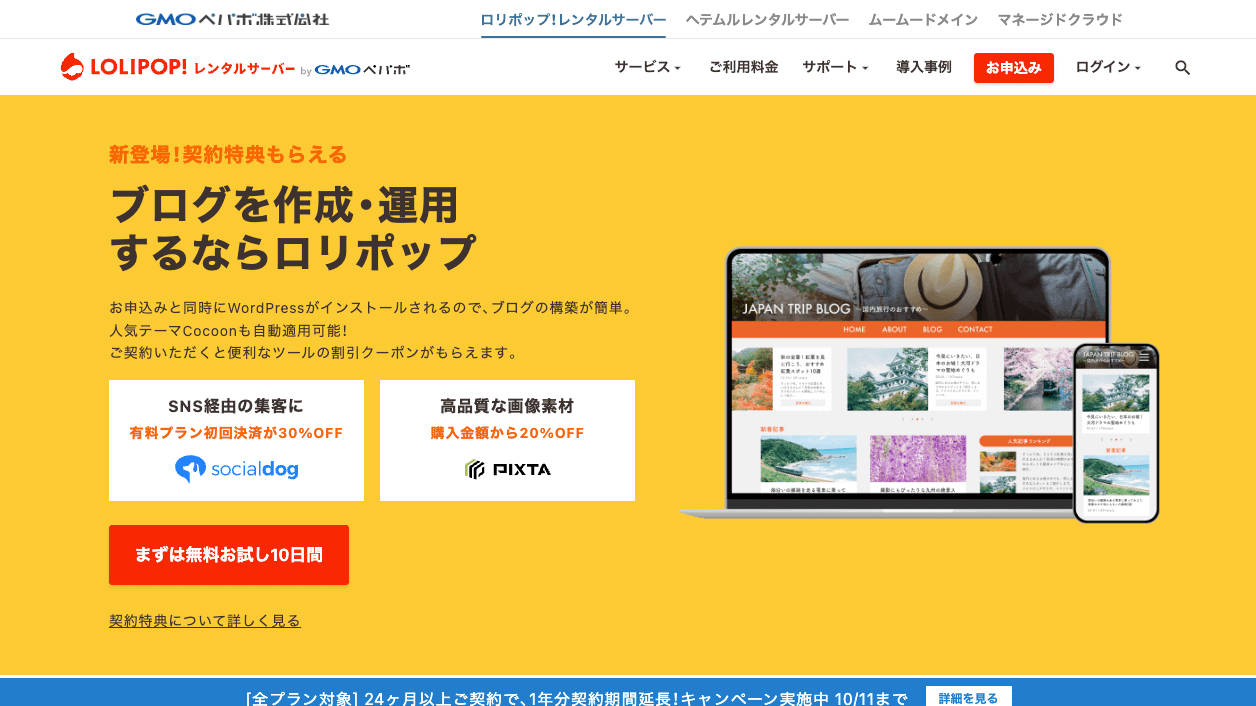Switch to ヘテムルレンタルサーバー tab

(767, 19)
